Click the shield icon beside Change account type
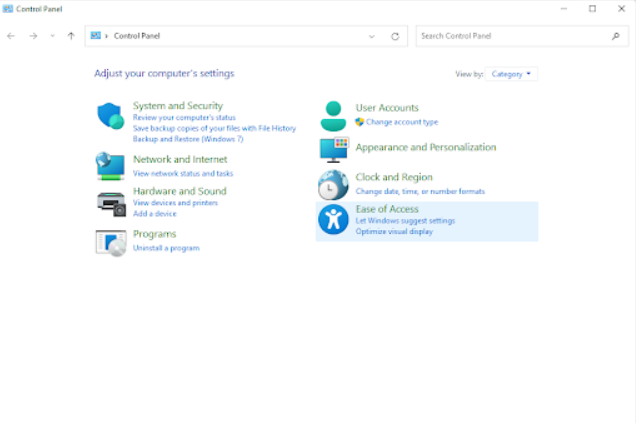The width and height of the screenshot is (636, 423). pyautogui.click(x=359, y=122)
